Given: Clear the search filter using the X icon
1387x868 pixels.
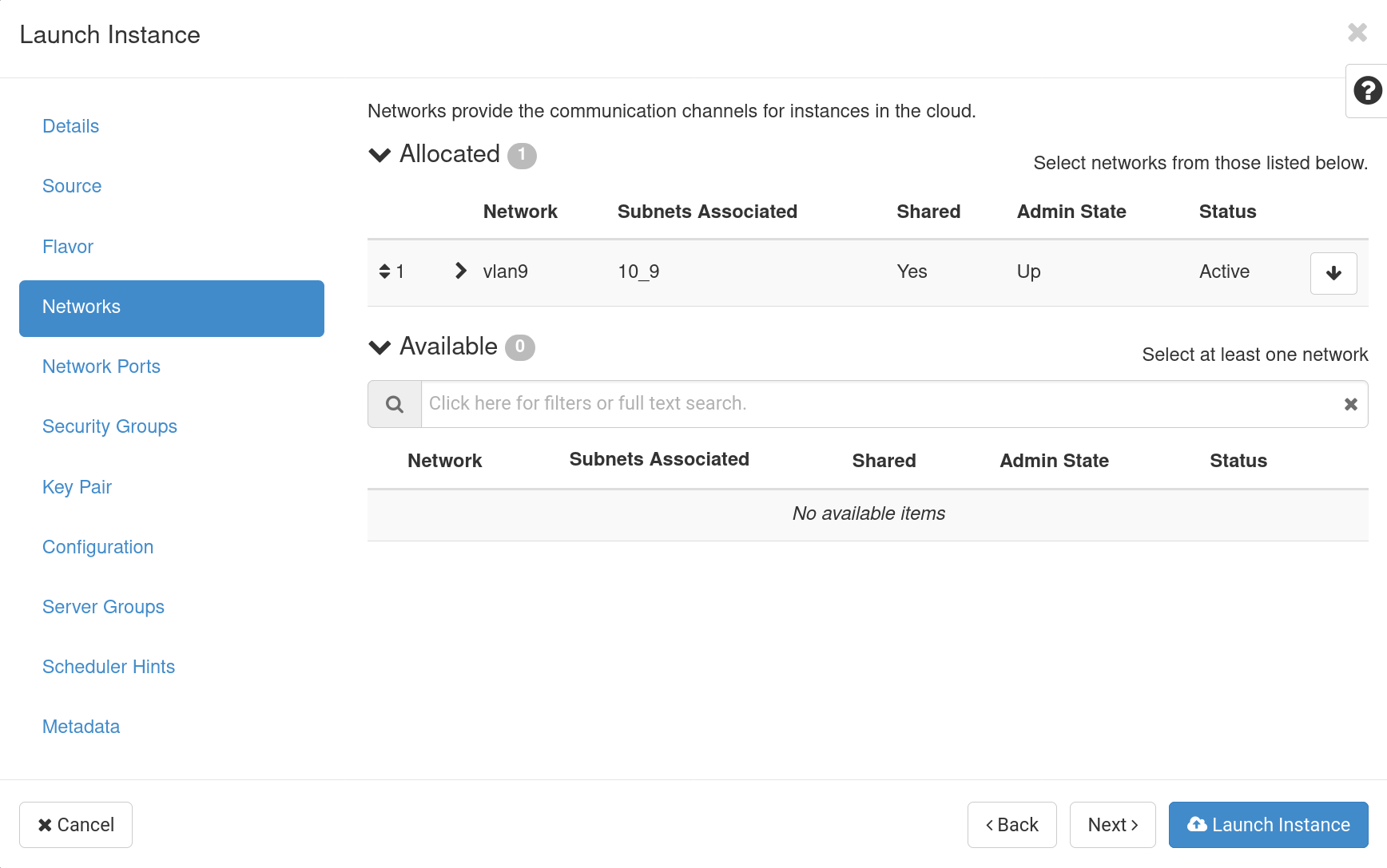Looking at the screenshot, I should (1350, 403).
